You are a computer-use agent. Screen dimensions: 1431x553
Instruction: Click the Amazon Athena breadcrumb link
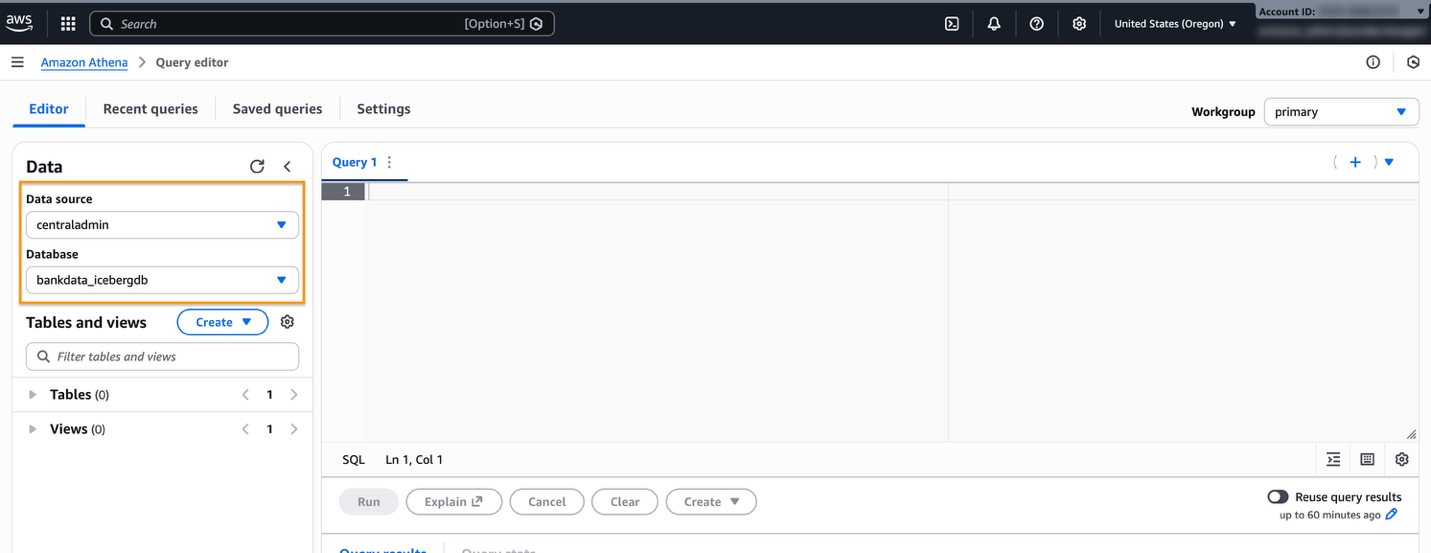(x=84, y=62)
